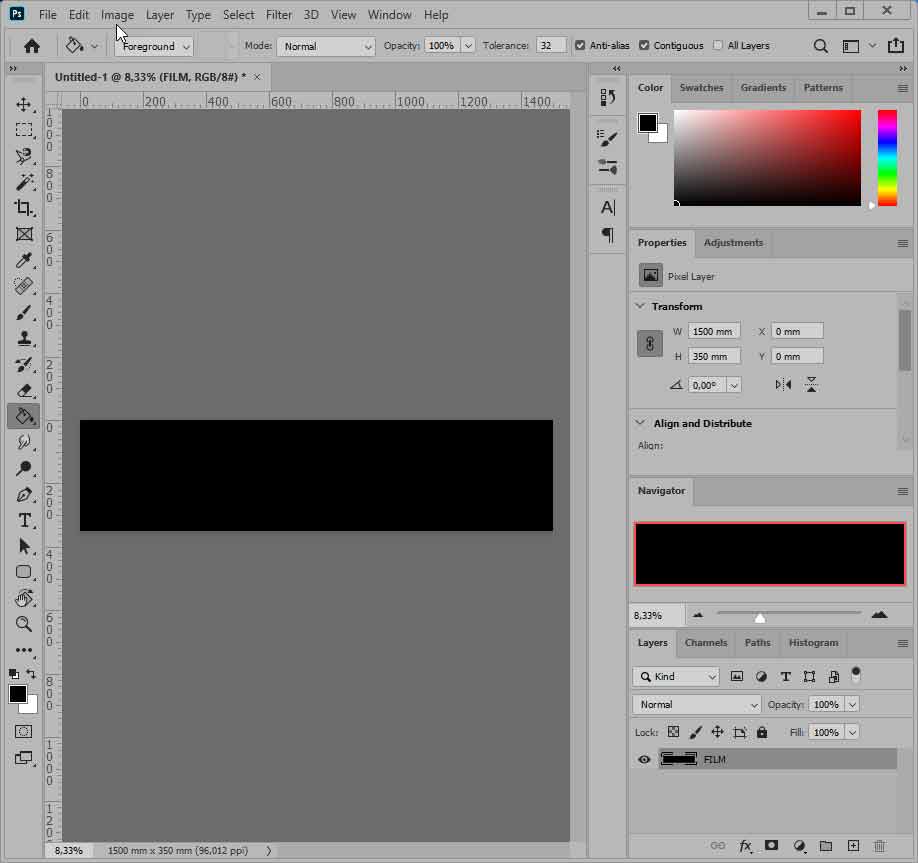Open the Brush Settings panel icon

point(608,138)
